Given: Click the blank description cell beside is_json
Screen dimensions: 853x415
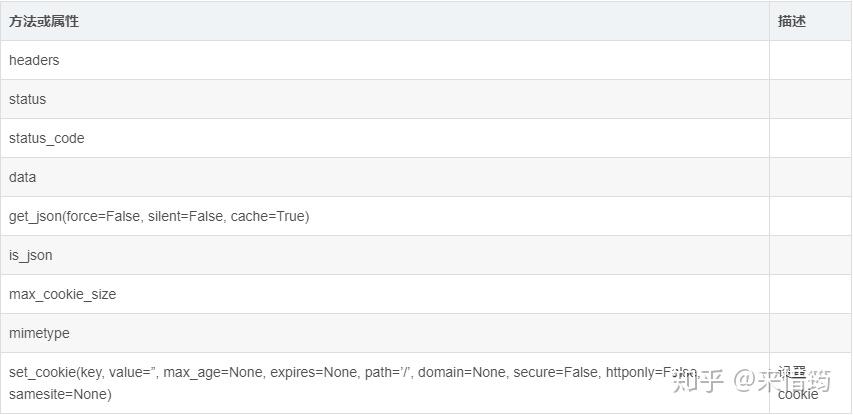Looking at the screenshot, I should [810, 255].
